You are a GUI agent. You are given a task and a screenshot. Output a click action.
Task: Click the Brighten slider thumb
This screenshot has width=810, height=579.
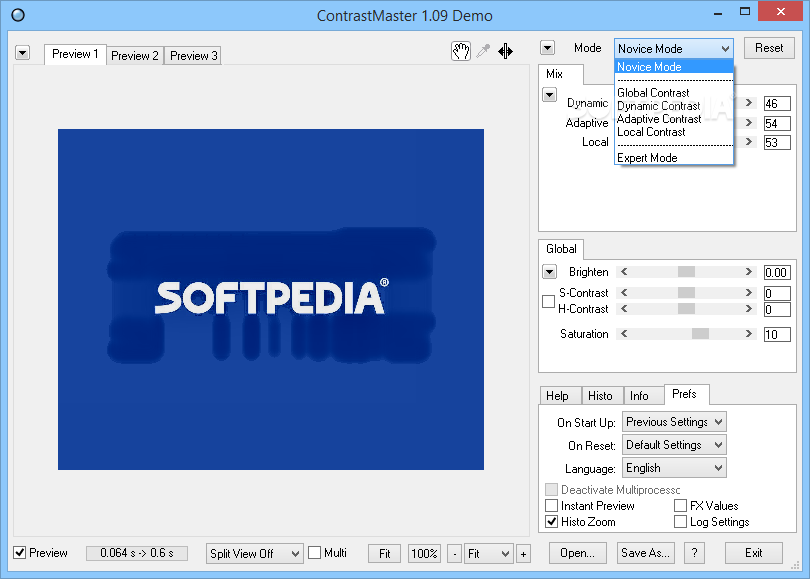coord(687,272)
